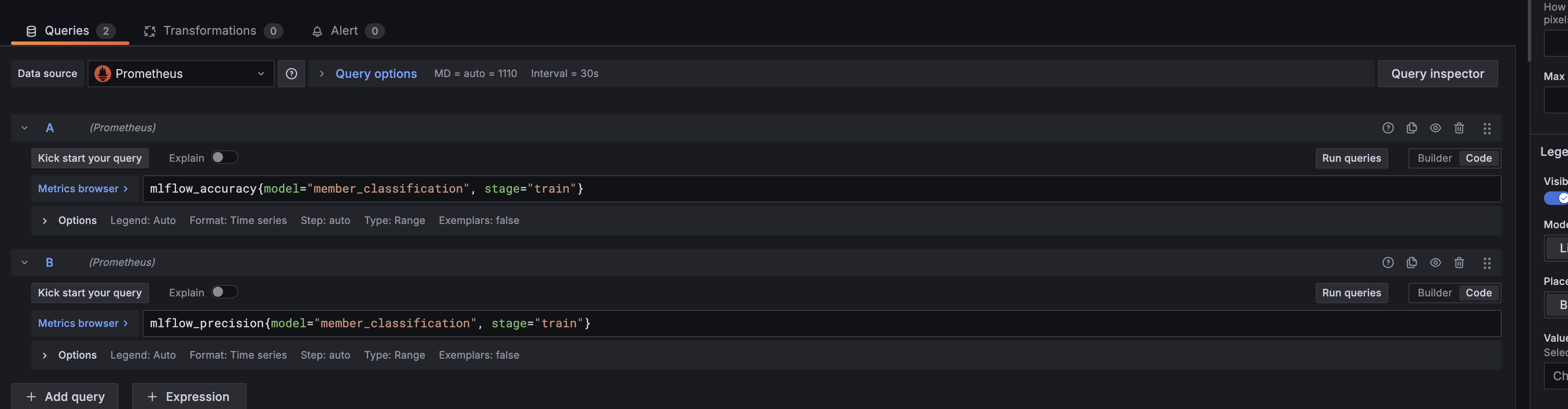Duplicate query B
The image size is (1568, 409).
click(1411, 263)
